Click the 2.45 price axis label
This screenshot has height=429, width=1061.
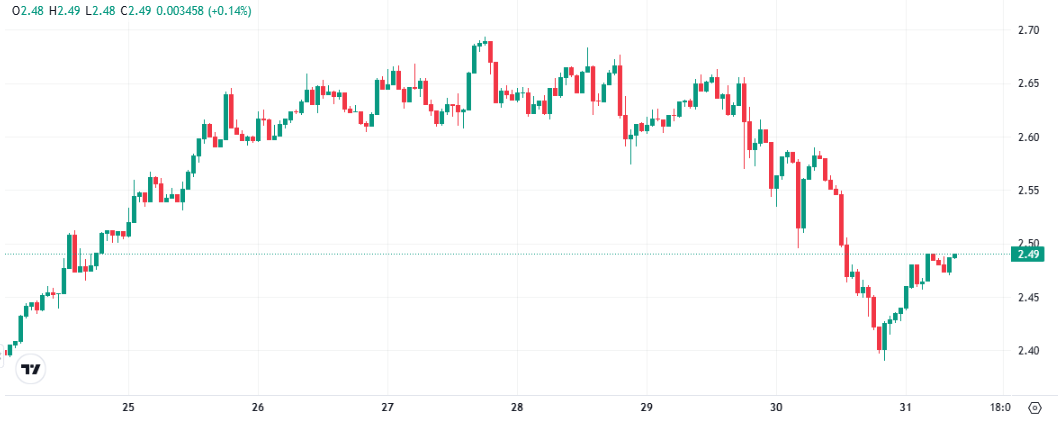tap(1029, 297)
